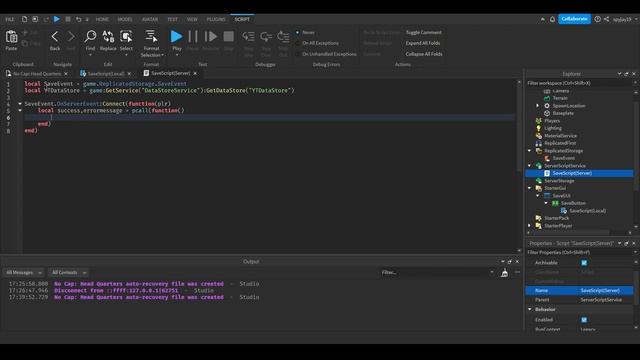Click the undo arrow in quick access bar

[78, 19]
